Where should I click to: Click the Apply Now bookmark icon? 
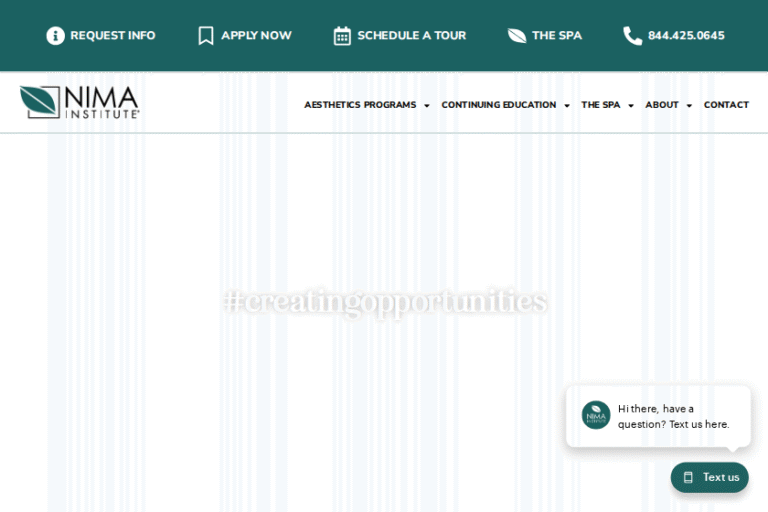[x=206, y=36]
